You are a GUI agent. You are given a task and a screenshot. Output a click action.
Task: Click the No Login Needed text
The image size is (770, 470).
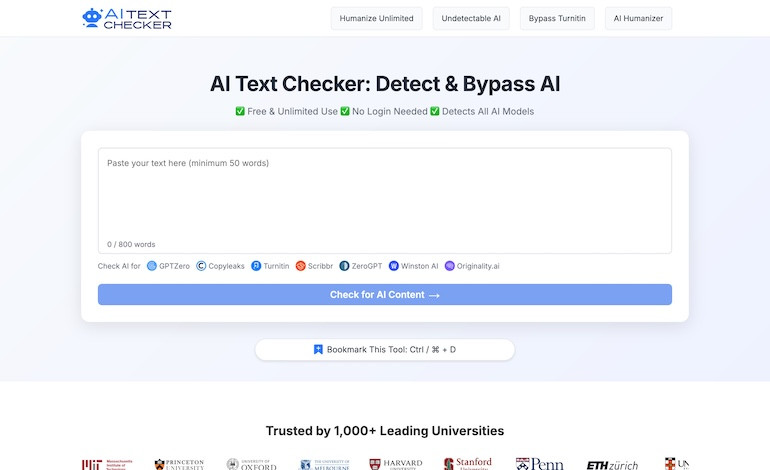[x=390, y=111]
